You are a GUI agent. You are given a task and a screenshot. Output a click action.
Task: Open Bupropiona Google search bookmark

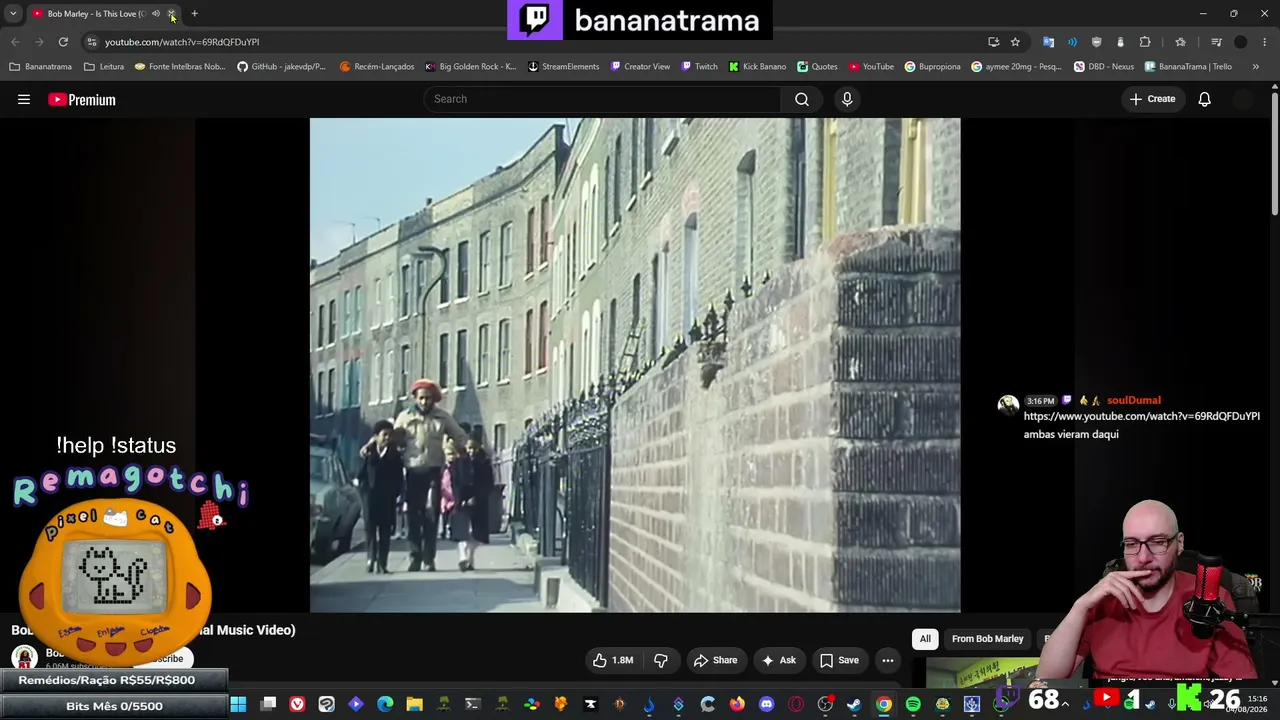[933, 67]
